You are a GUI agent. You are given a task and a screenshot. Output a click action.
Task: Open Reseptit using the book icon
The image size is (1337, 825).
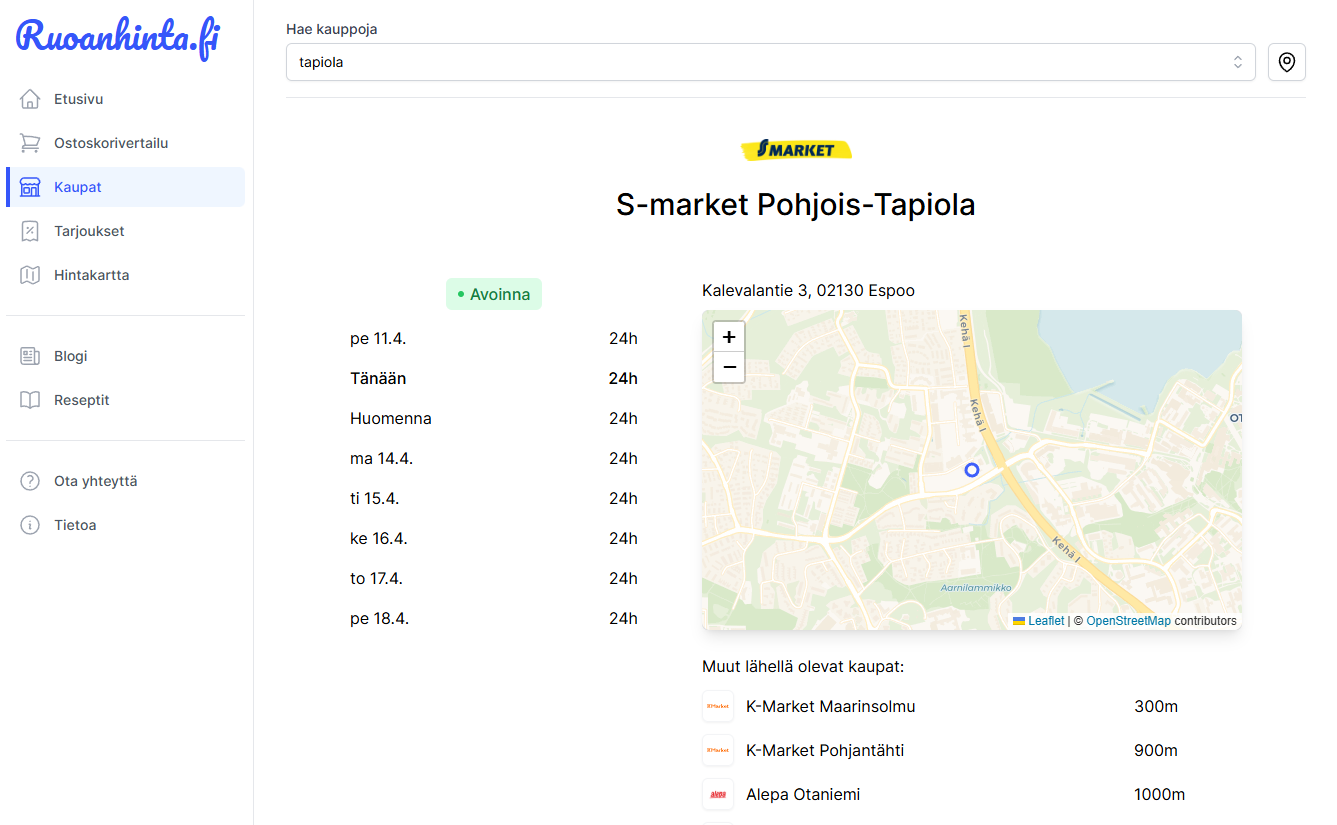(31, 399)
